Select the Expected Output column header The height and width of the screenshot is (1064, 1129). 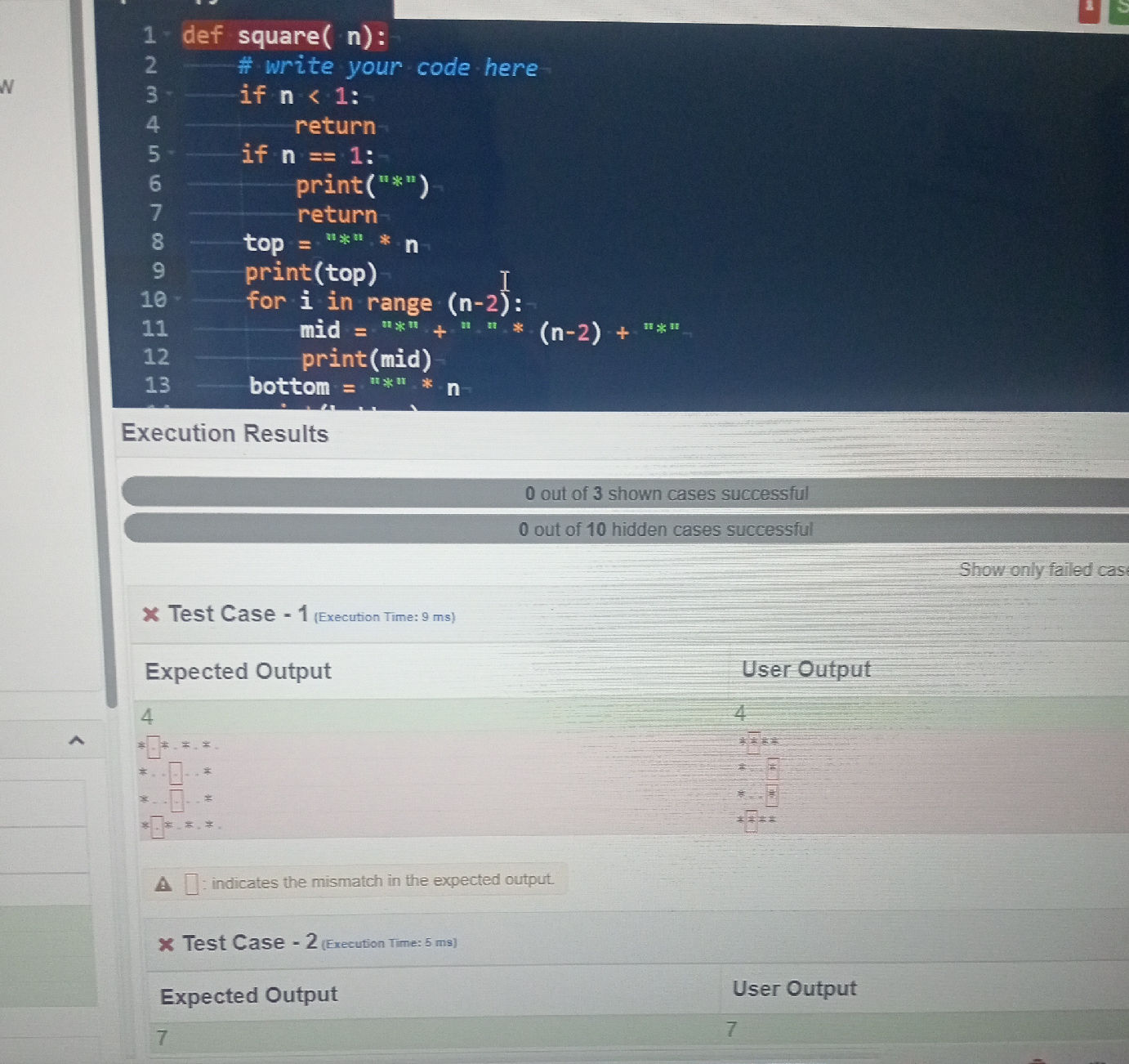click(x=238, y=671)
